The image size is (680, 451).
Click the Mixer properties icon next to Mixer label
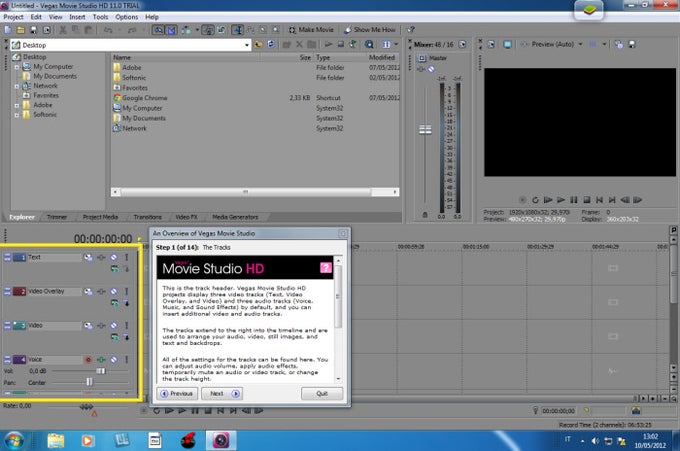(462, 44)
